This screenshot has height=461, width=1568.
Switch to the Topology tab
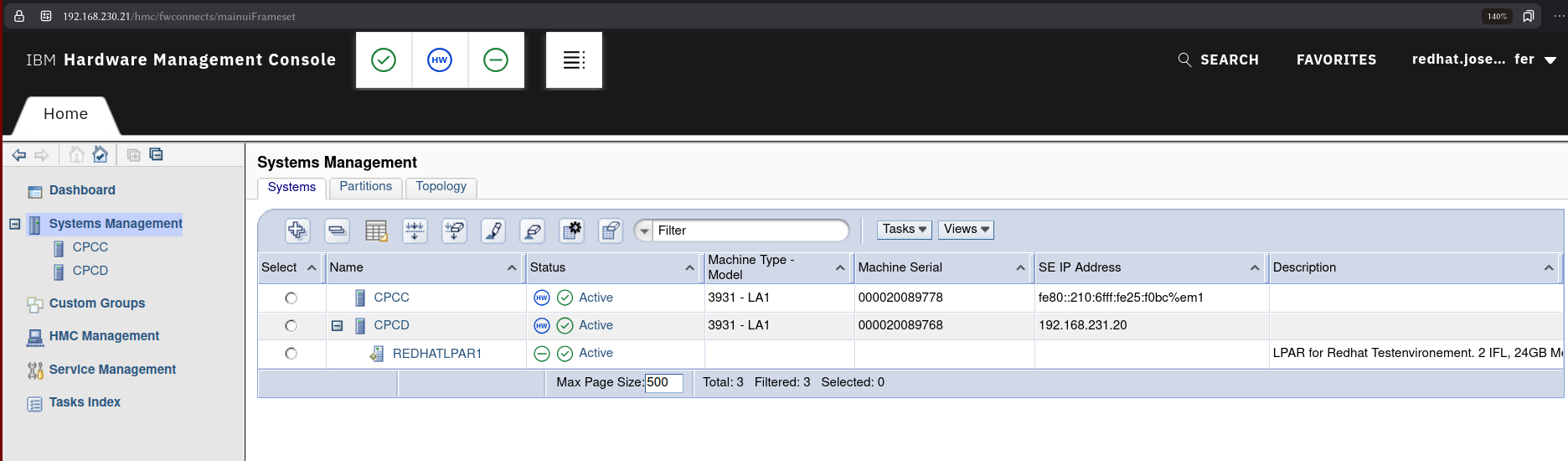click(441, 187)
